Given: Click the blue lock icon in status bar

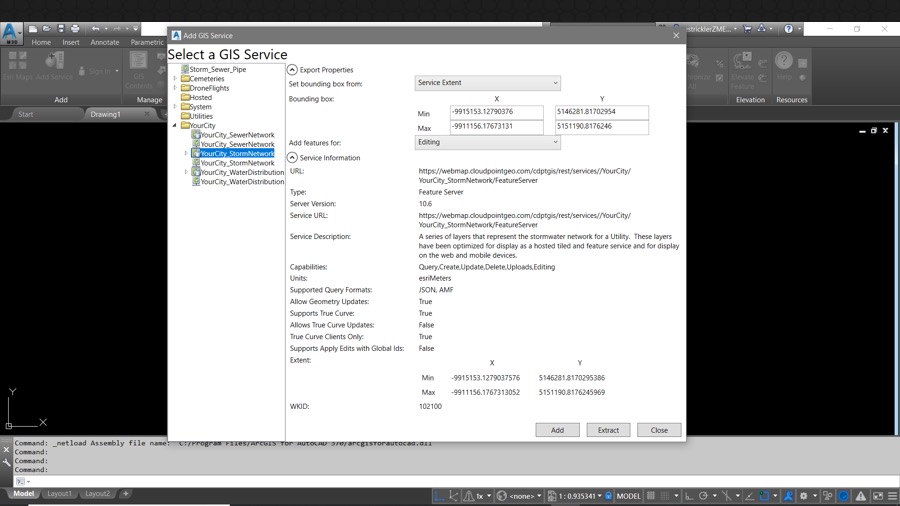Looking at the screenshot, I should click(x=608, y=496).
